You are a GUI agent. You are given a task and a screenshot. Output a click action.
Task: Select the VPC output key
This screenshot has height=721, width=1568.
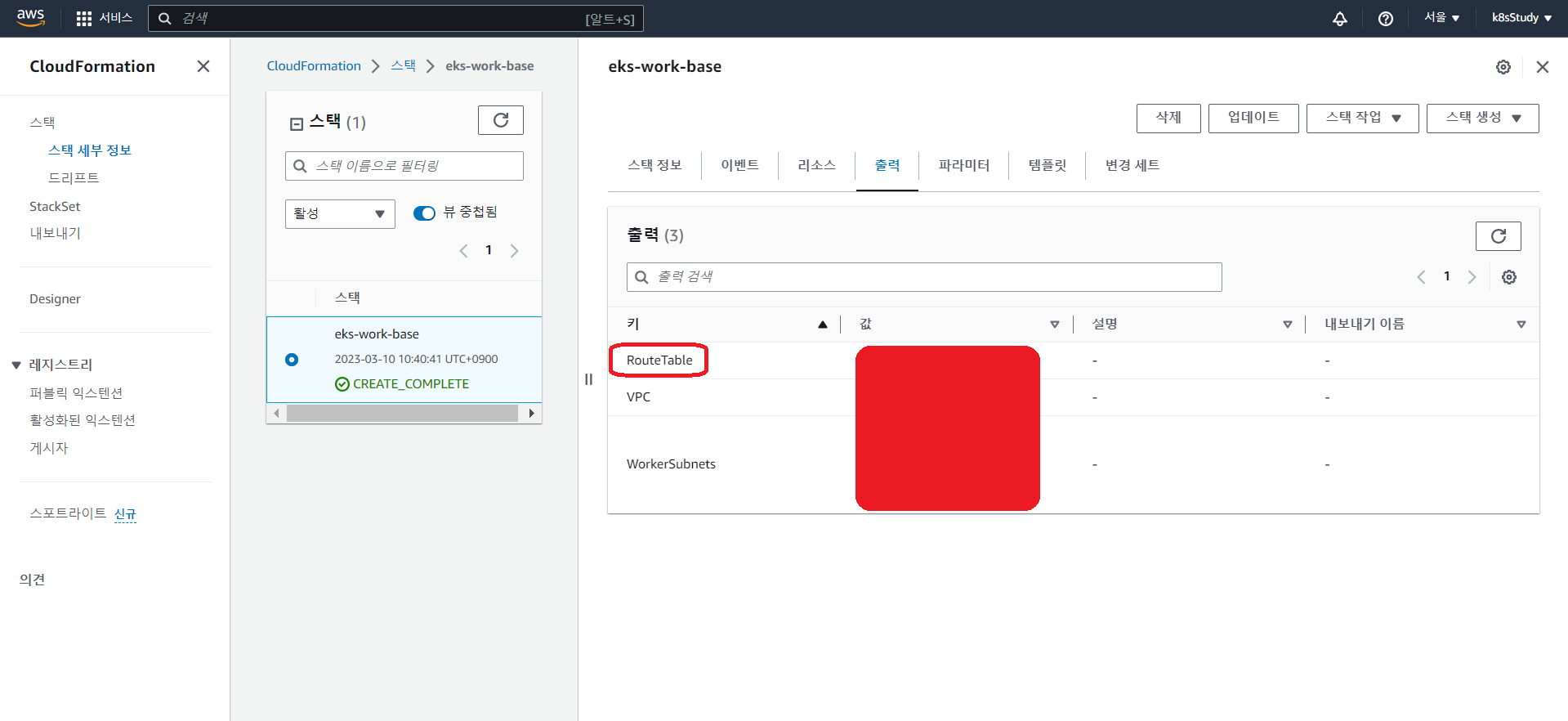[x=638, y=397]
